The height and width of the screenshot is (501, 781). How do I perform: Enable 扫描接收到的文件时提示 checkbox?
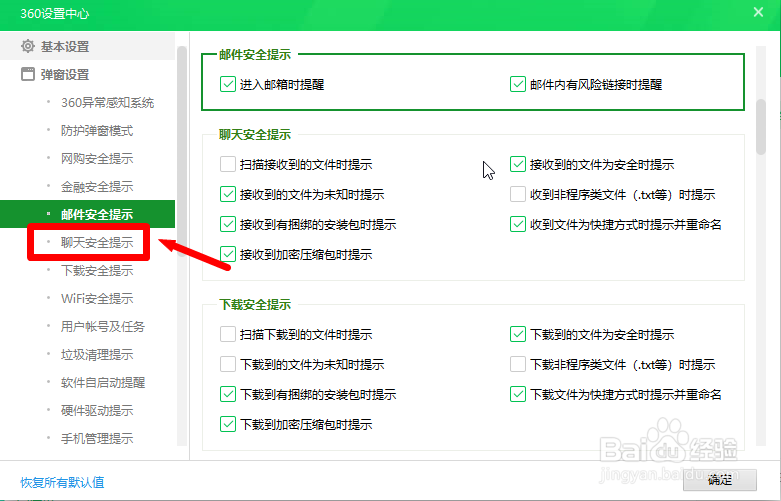click(x=228, y=164)
